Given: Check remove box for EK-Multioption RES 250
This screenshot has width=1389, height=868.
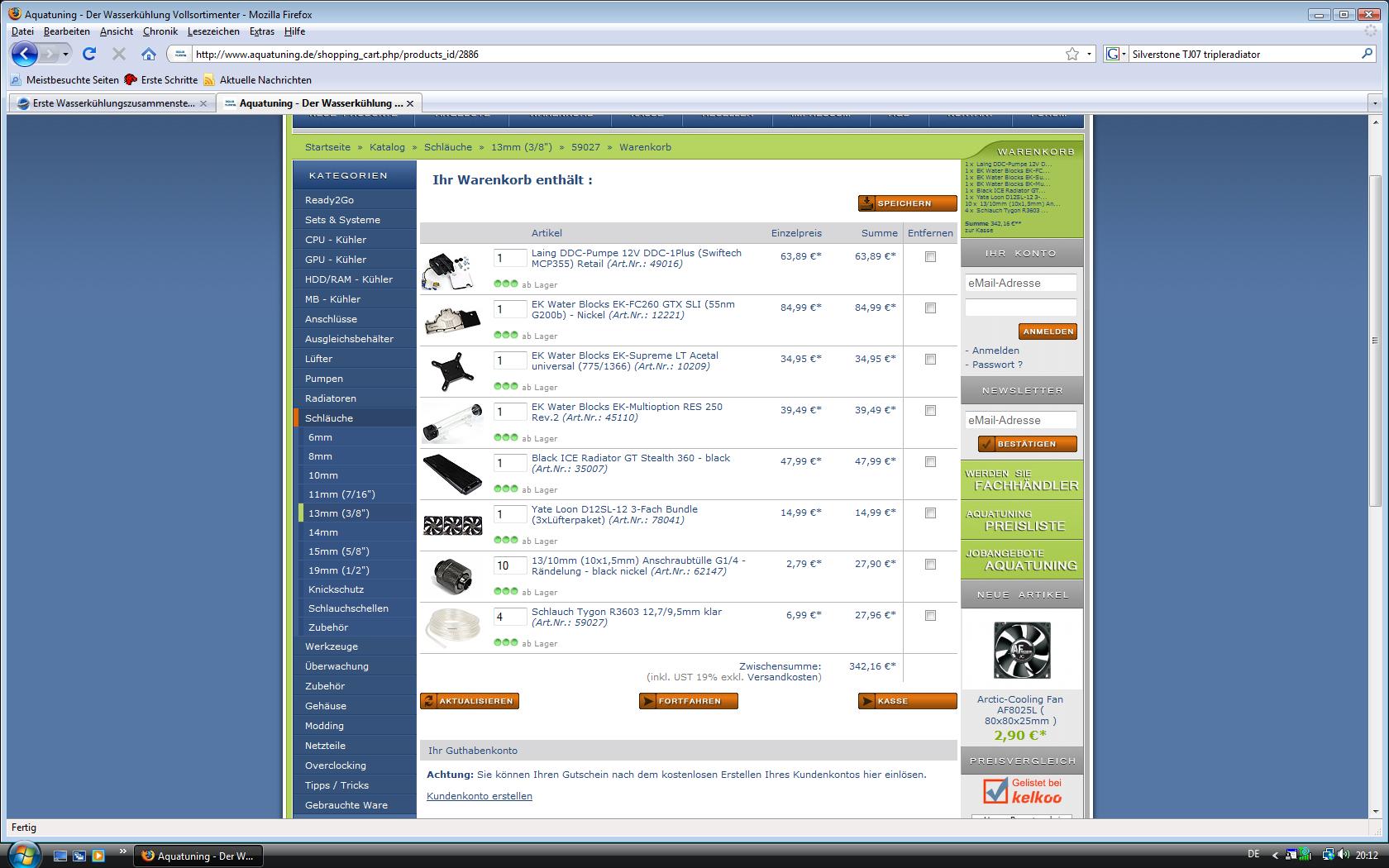Looking at the screenshot, I should click(930, 411).
